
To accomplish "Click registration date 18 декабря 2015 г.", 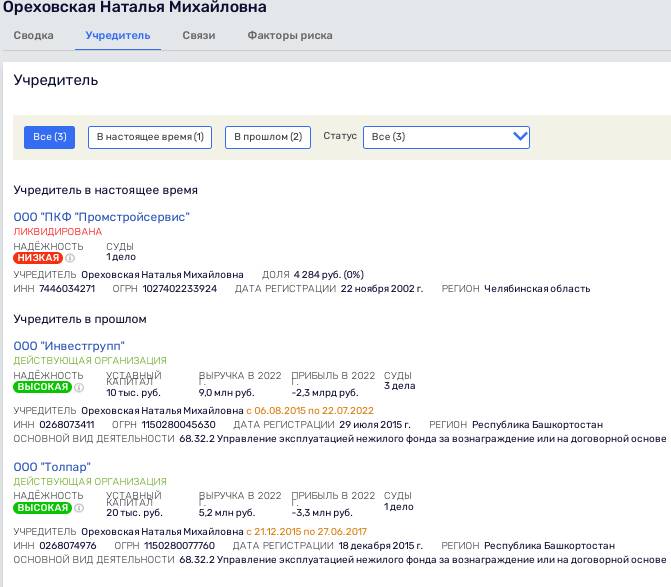I will [x=380, y=546].
